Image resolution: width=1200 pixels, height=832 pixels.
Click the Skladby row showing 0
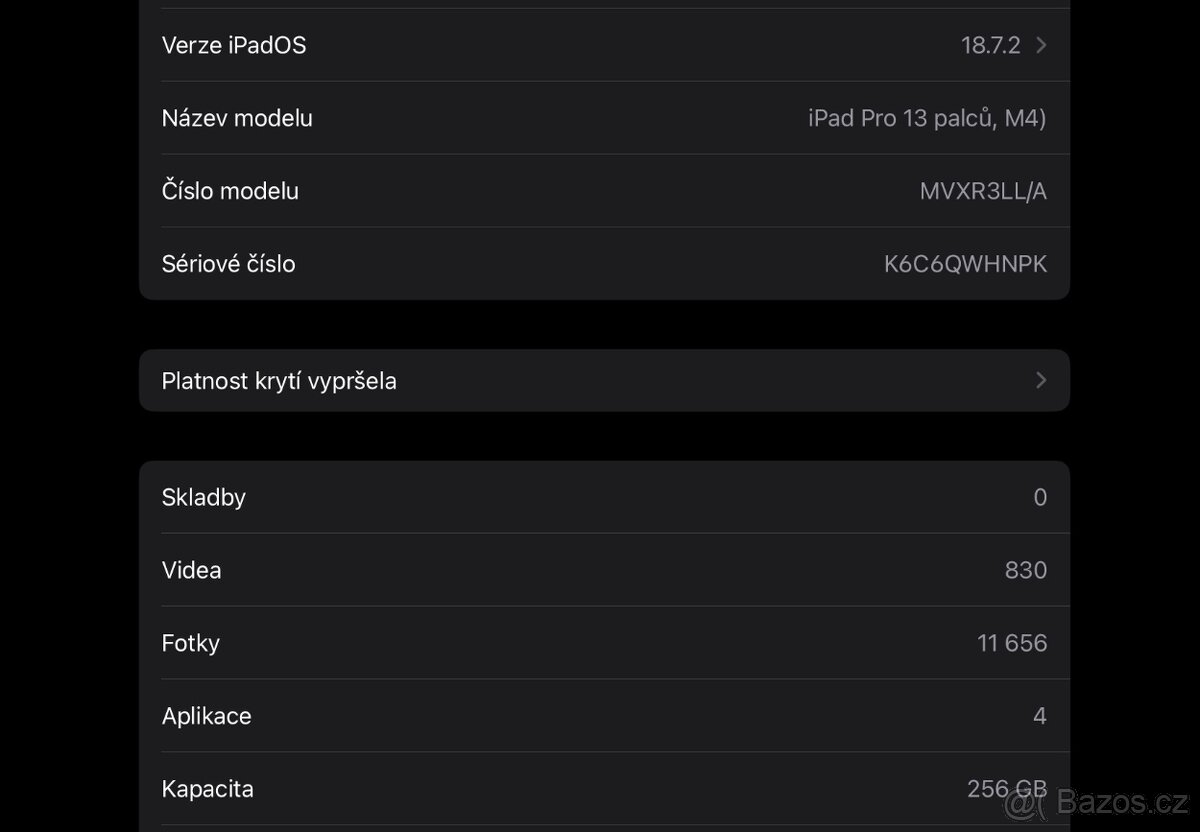600,497
